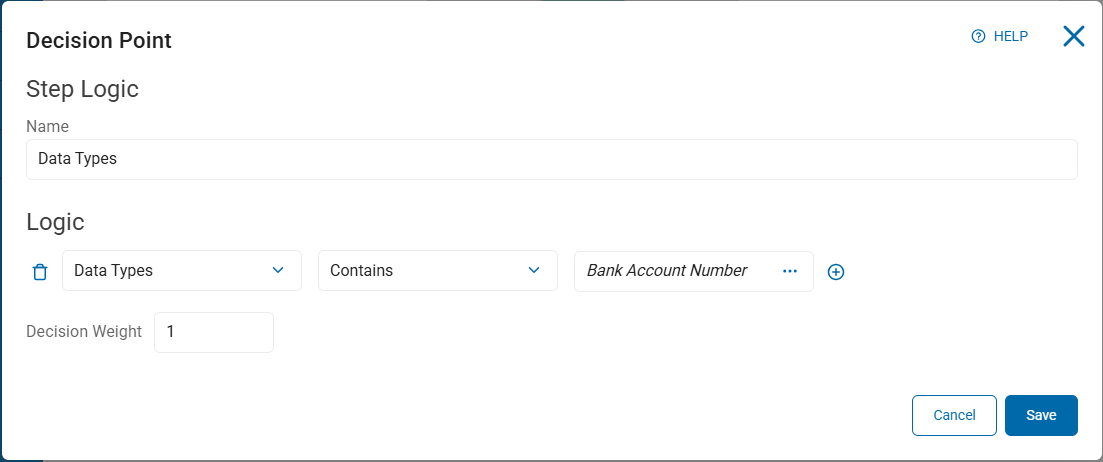Click the Decision Weight label
The height and width of the screenshot is (462, 1103).
[84, 332]
